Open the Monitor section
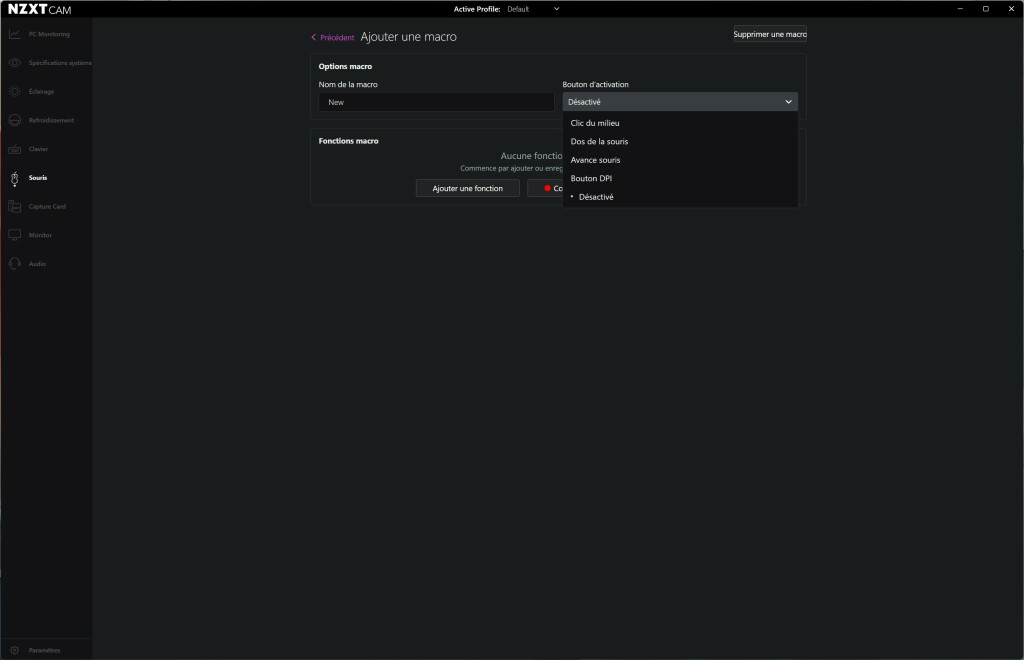The height and width of the screenshot is (660, 1024). [38, 234]
